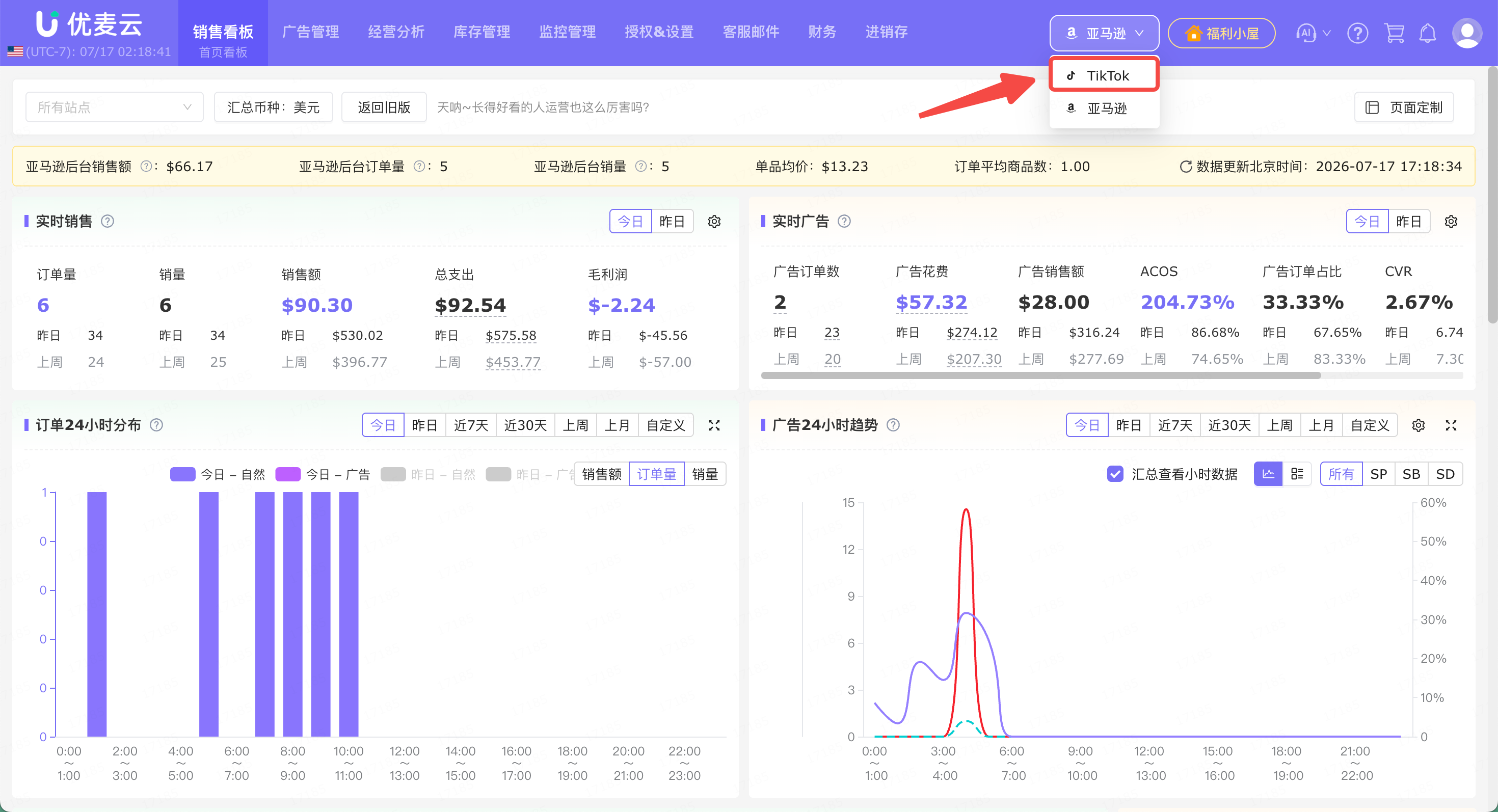Toggle 昨日 – 自然 legend series
Screen dimensions: 1498x812
(428, 474)
